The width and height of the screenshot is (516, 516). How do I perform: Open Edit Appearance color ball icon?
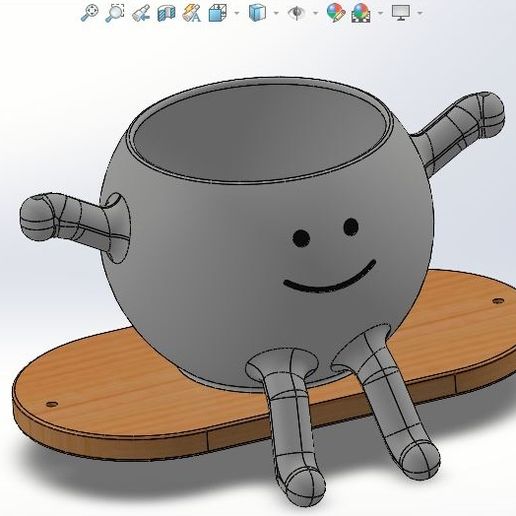tap(335, 13)
